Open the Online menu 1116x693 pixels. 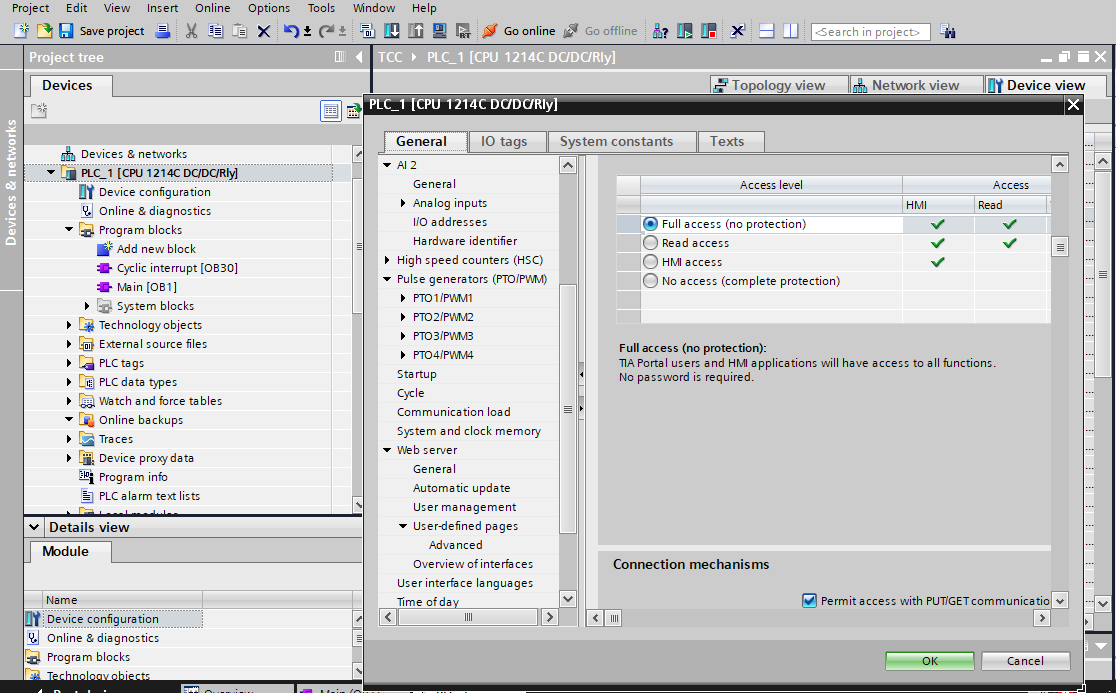point(213,8)
